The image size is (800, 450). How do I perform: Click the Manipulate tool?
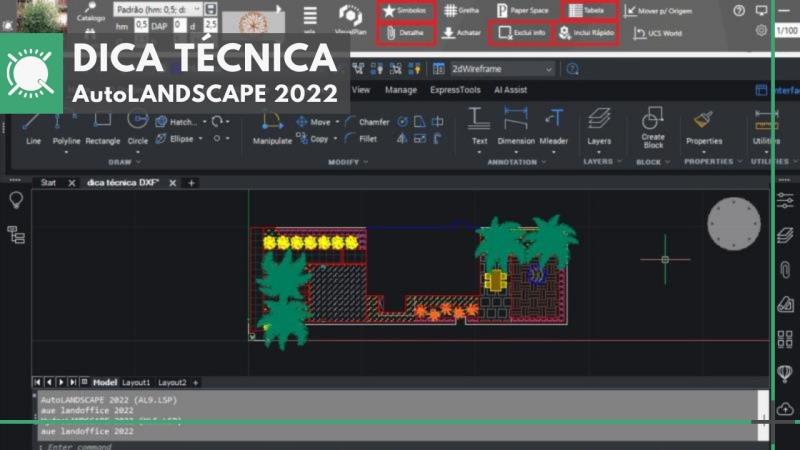click(272, 129)
